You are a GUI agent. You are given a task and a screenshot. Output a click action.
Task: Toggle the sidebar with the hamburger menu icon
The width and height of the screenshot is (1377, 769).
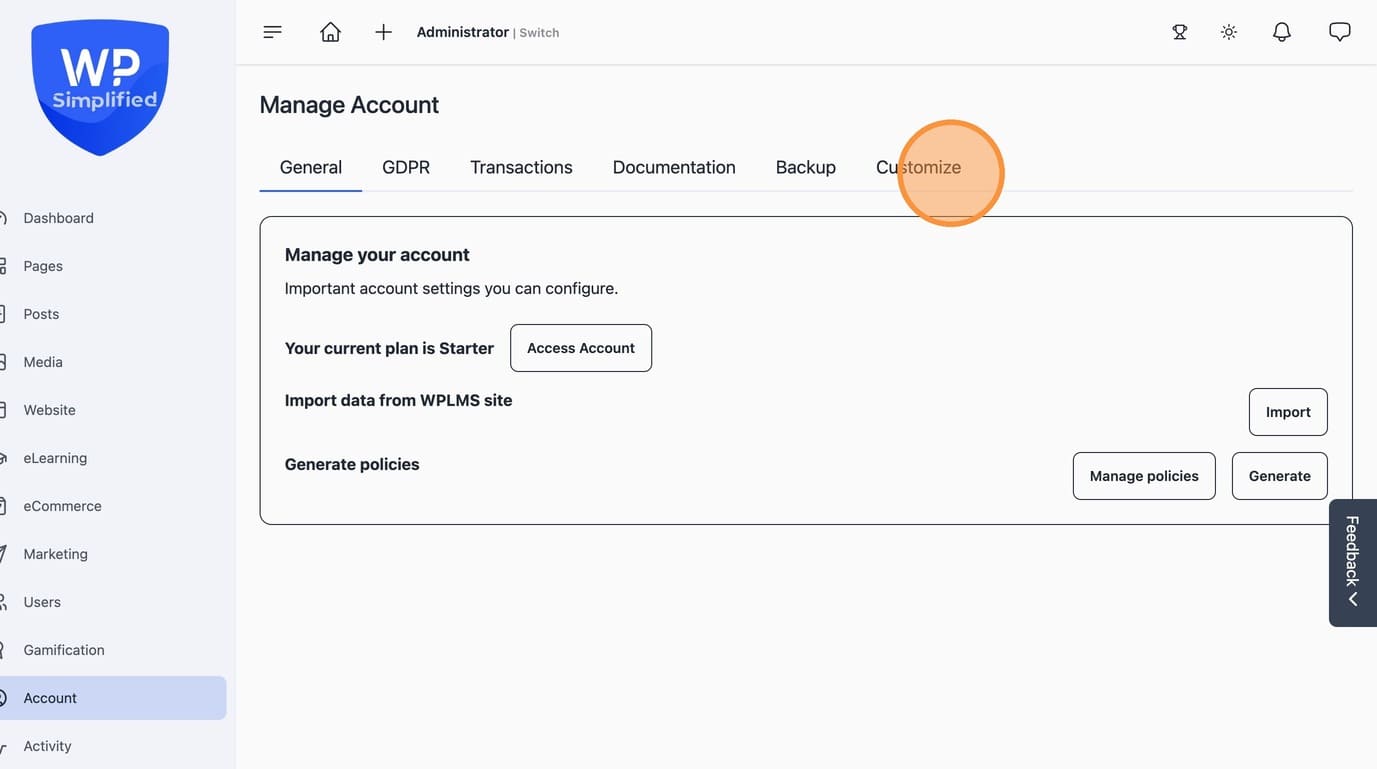click(272, 32)
